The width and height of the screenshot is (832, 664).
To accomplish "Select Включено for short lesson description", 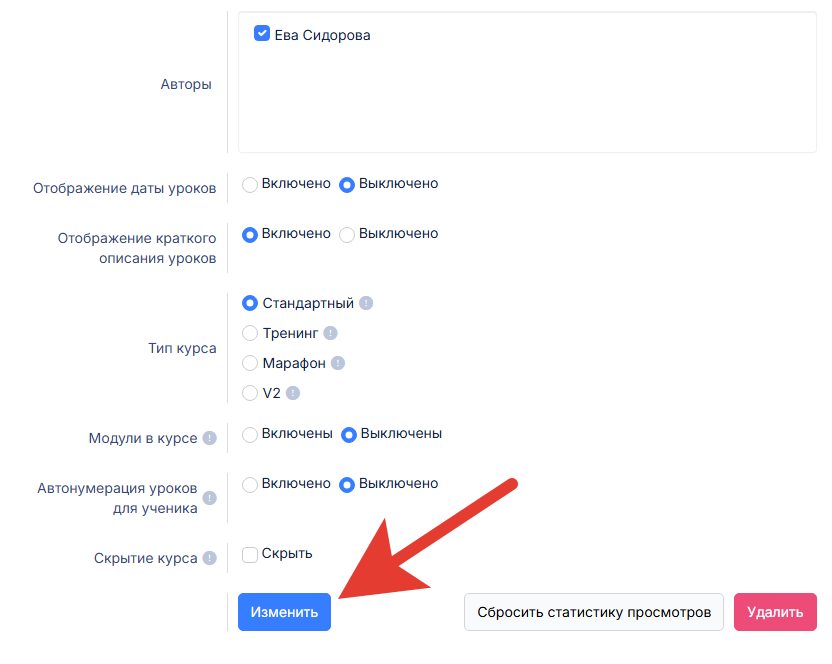I will coord(250,234).
